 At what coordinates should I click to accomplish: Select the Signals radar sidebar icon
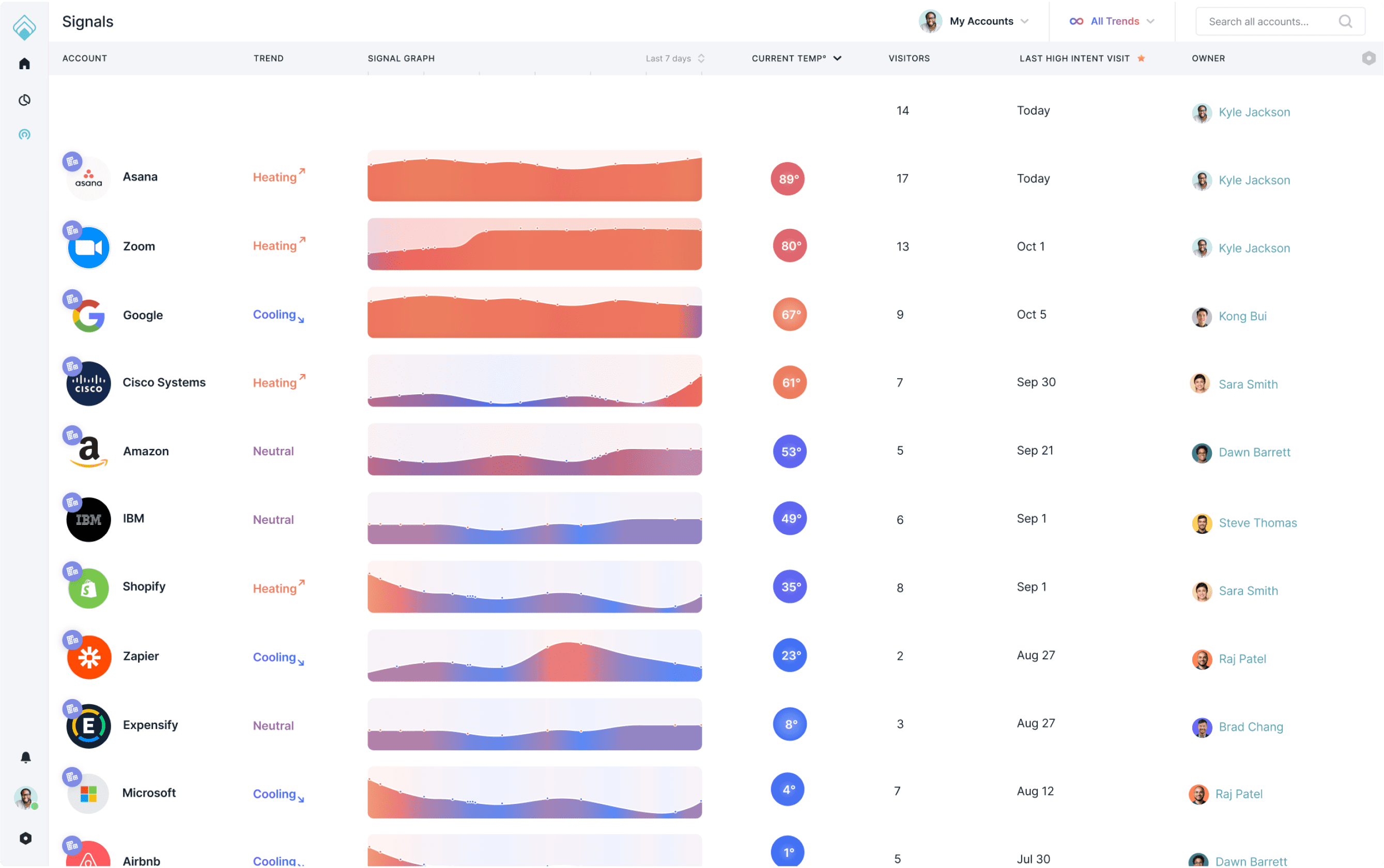click(x=24, y=134)
